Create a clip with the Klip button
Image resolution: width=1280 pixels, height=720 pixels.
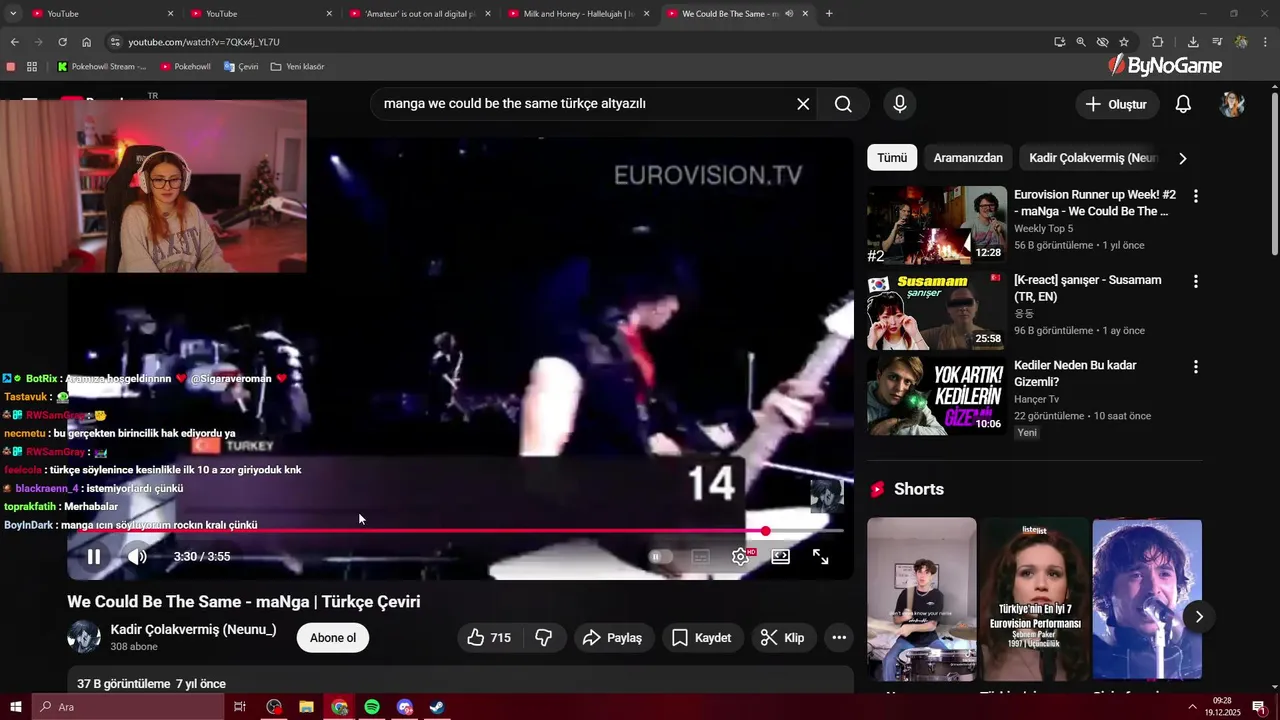pyautogui.click(x=783, y=638)
